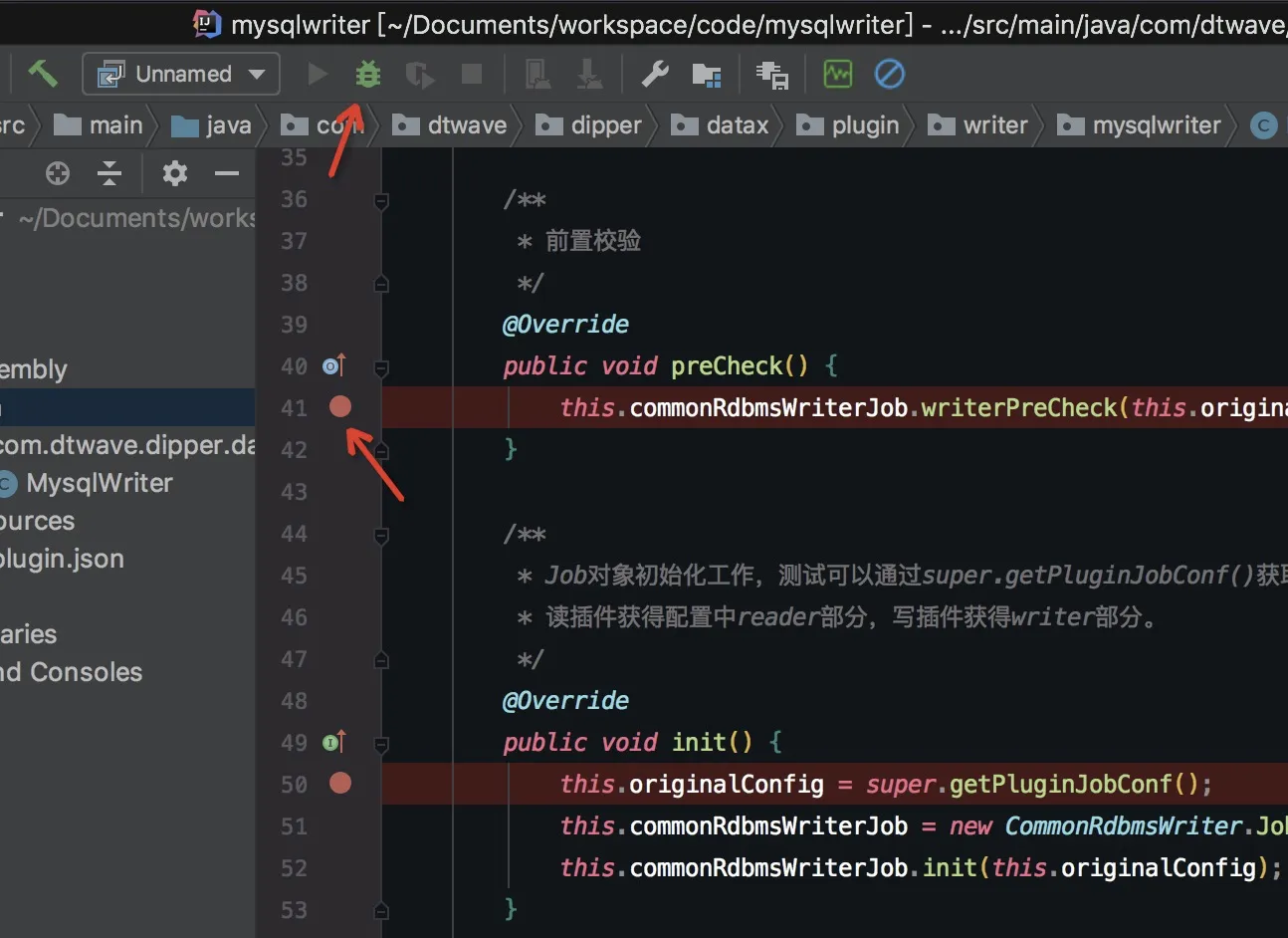1288x938 pixels.
Task: Click 'CommonRdbmsWriter' class reference on line 51
Action: tap(1124, 826)
